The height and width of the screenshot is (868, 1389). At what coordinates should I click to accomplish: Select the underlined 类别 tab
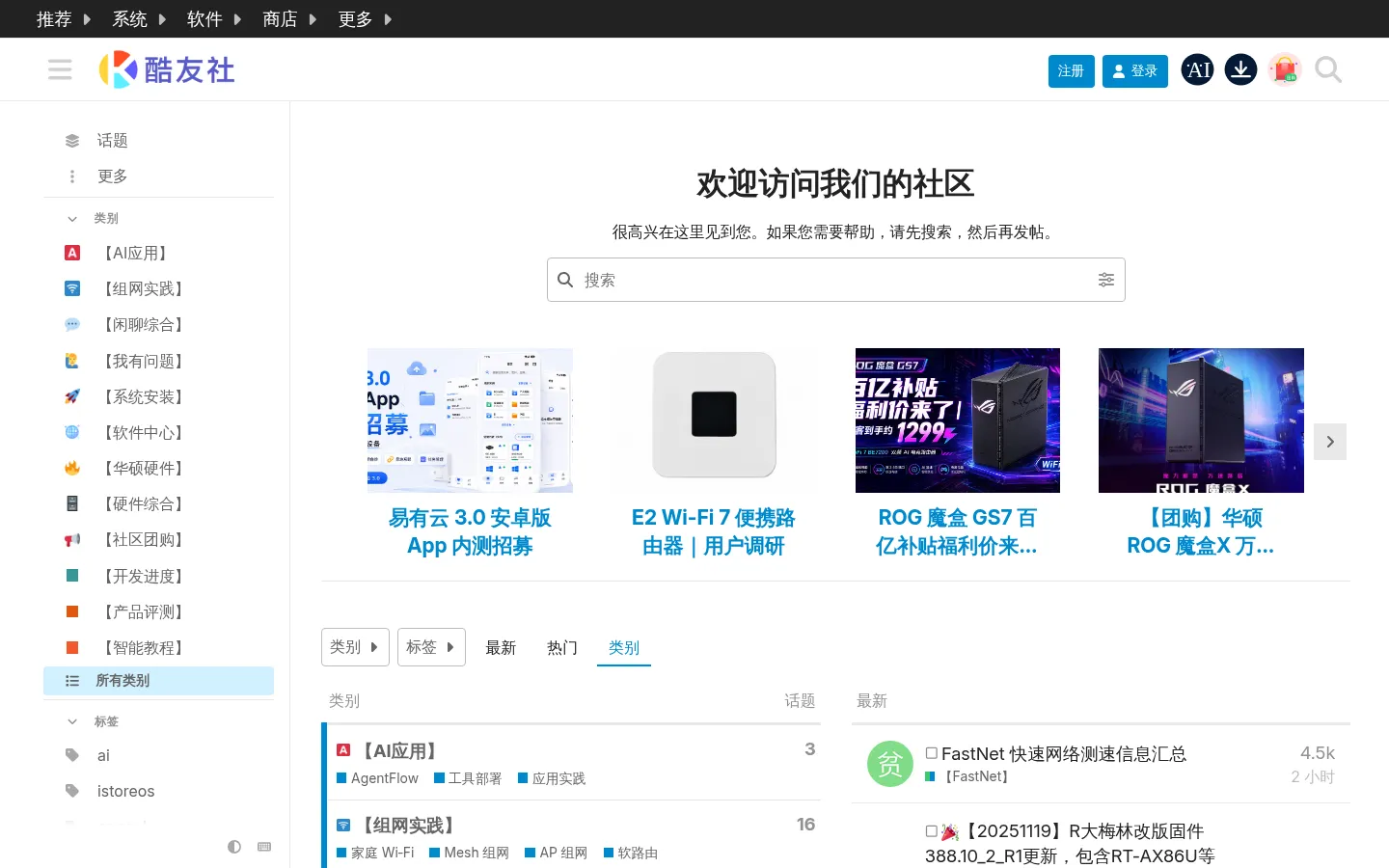click(624, 647)
